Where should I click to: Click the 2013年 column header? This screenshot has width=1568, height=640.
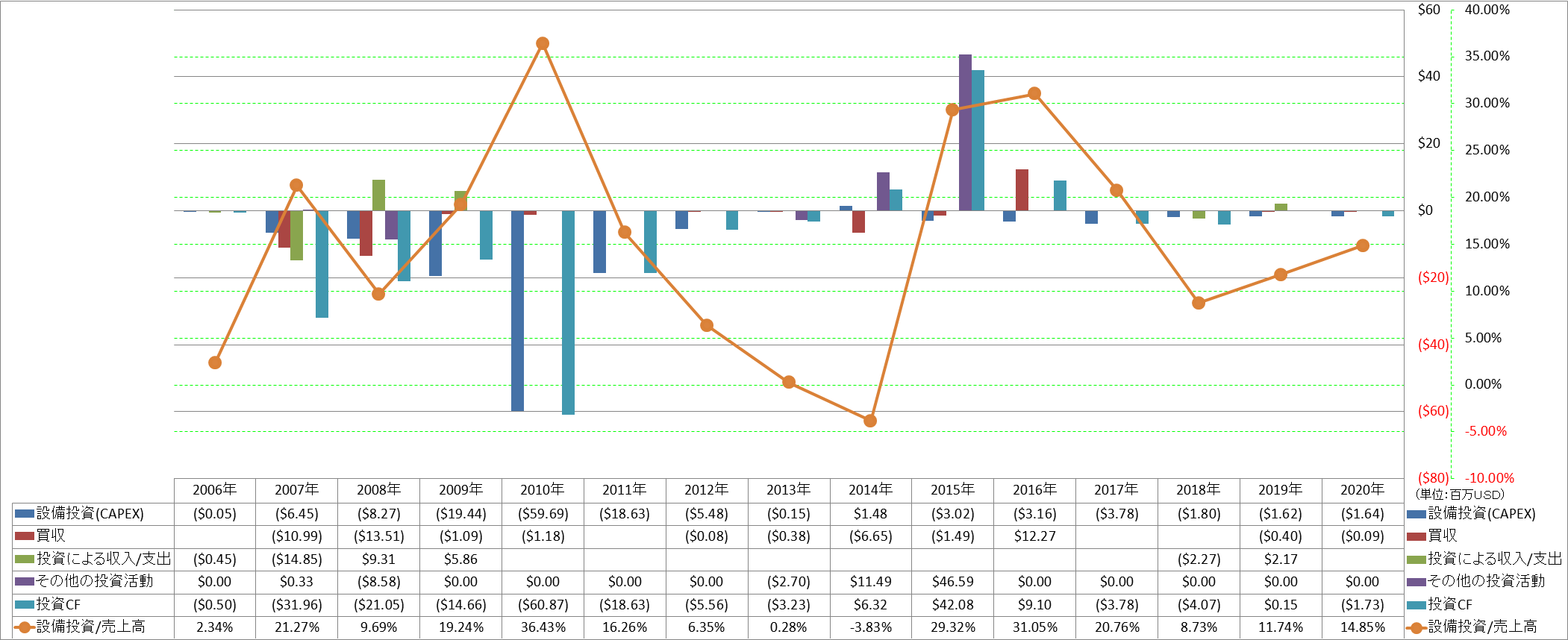(789, 490)
